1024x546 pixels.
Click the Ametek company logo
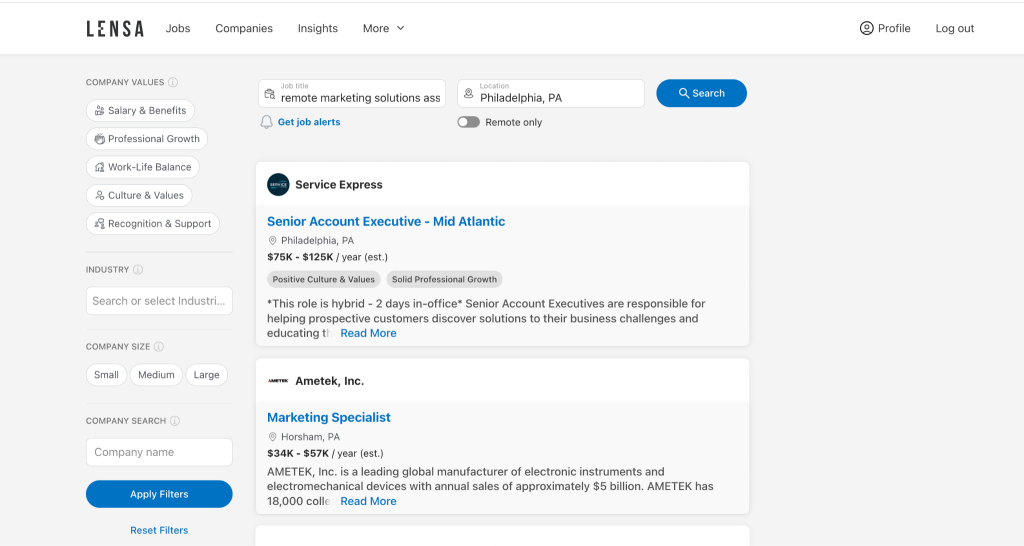click(278, 381)
